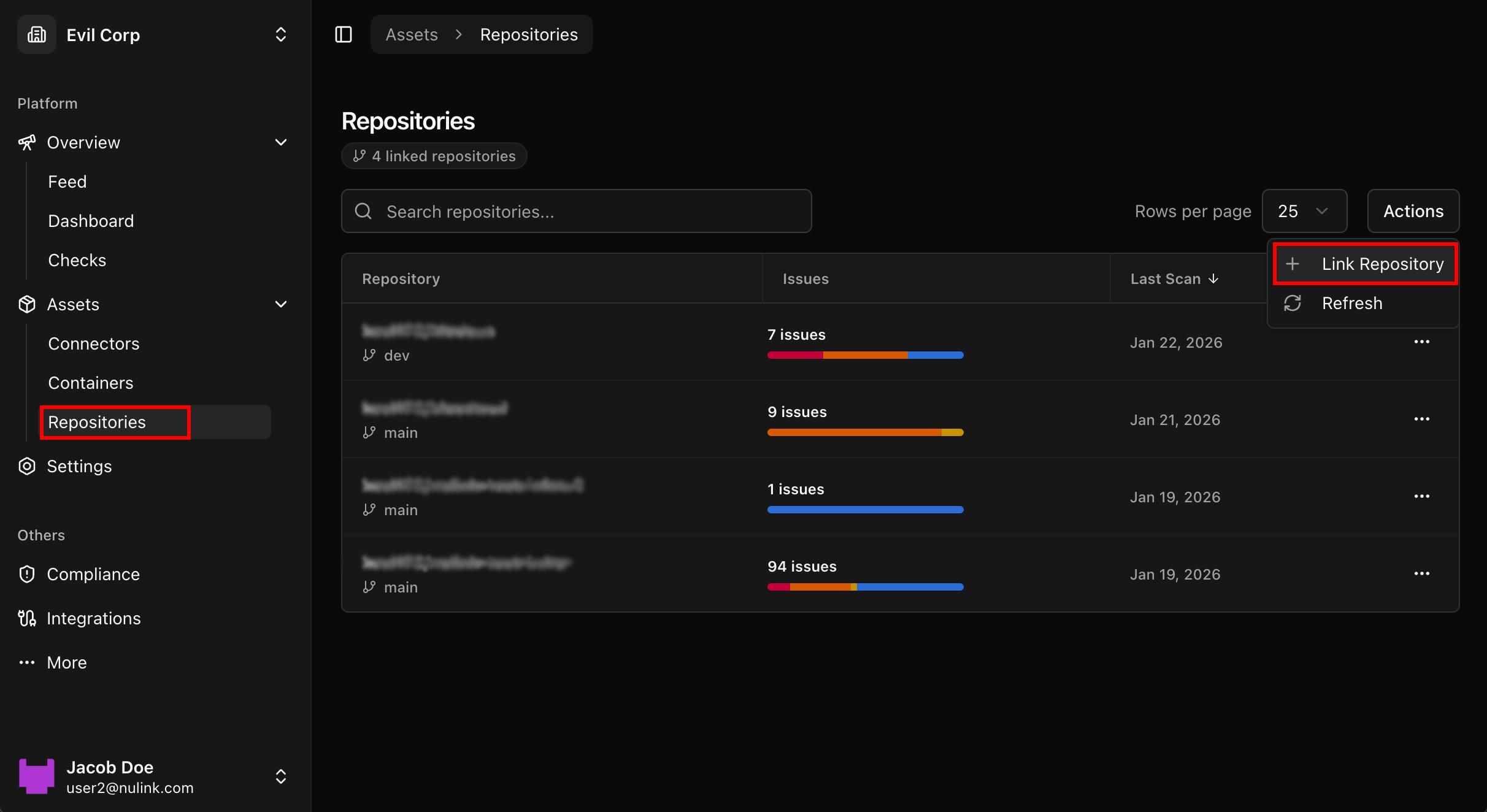
Task: Click the Actions button
Action: point(1413,211)
